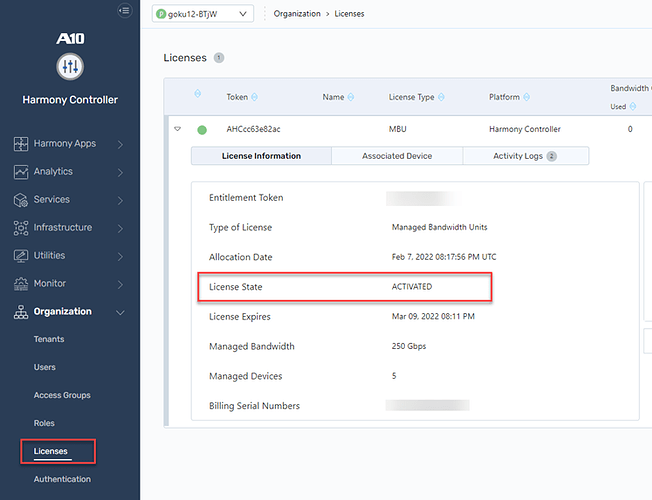The height and width of the screenshot is (500, 652).
Task: Click the AHCcc63e82ac token text
Action: 253,129
